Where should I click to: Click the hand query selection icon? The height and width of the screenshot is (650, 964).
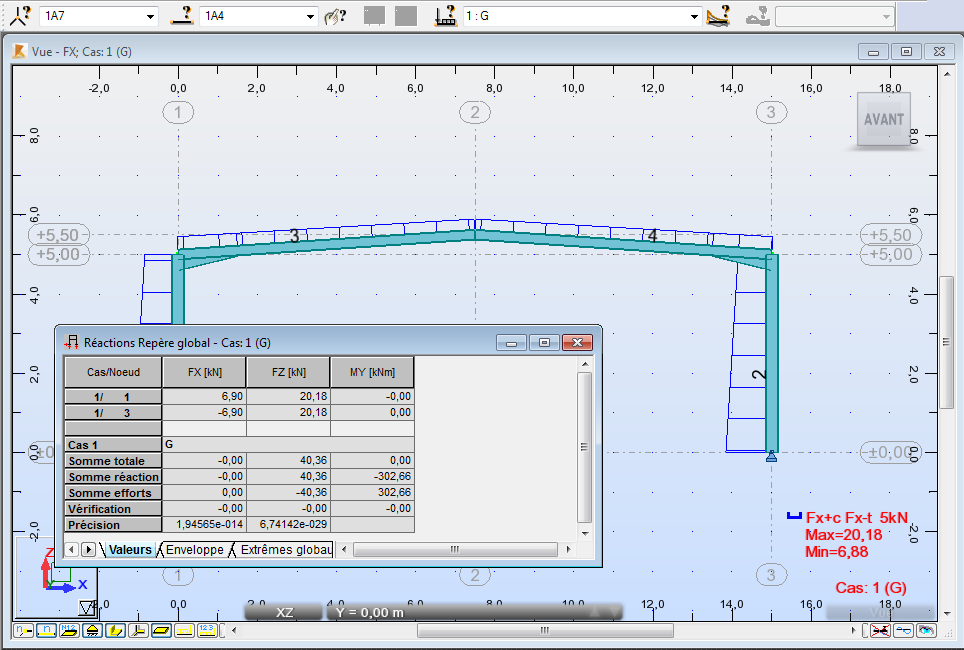[335, 16]
